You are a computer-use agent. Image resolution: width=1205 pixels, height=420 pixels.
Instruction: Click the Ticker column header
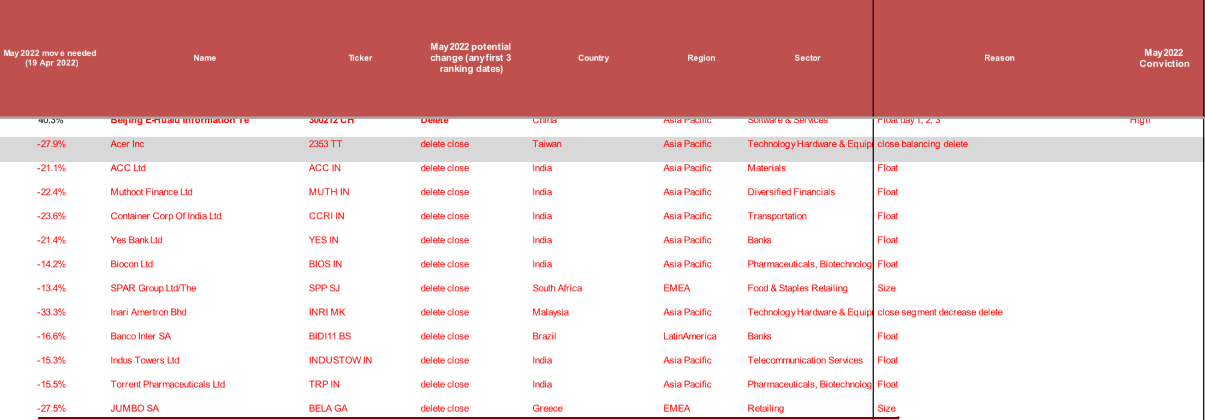tap(360, 58)
